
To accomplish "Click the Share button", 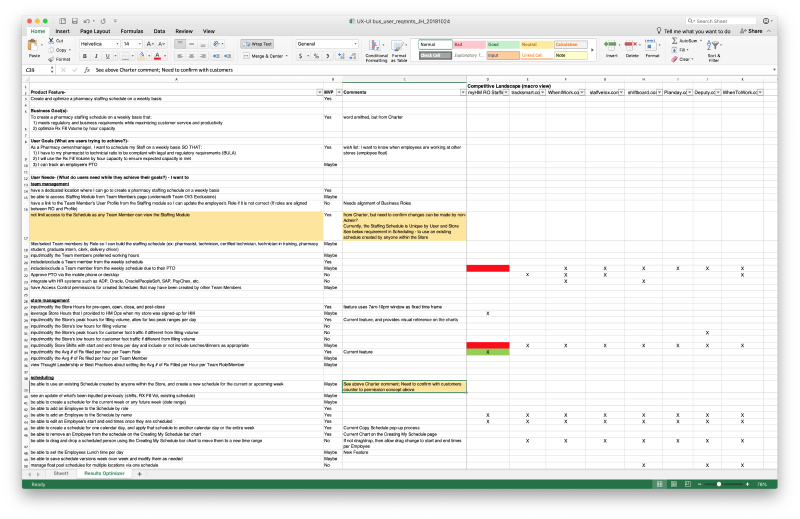I will pos(751,31).
